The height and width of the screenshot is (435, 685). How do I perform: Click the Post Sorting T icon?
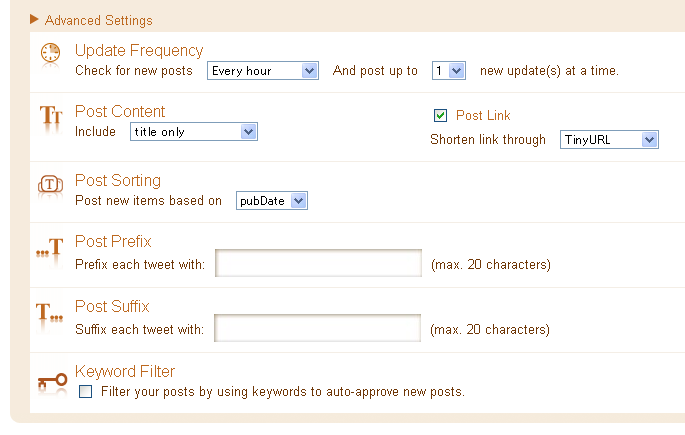click(50, 184)
